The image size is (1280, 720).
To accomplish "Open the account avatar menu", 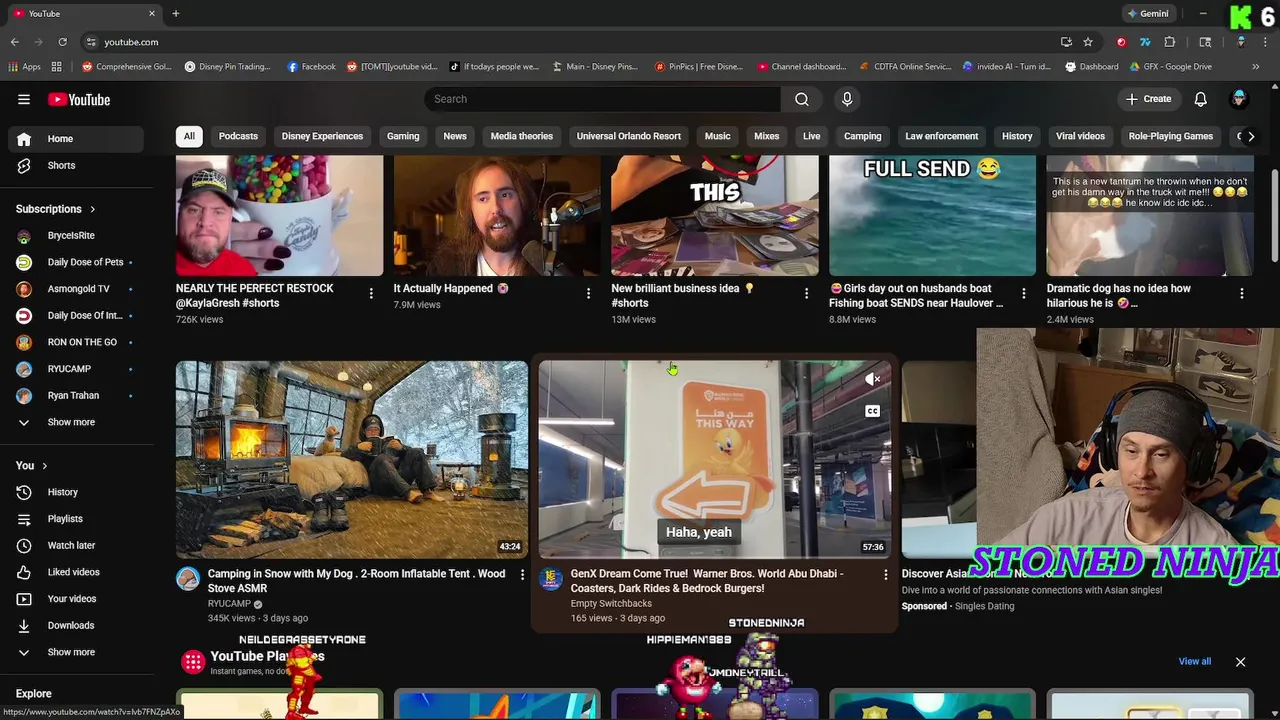I will coord(1239,99).
